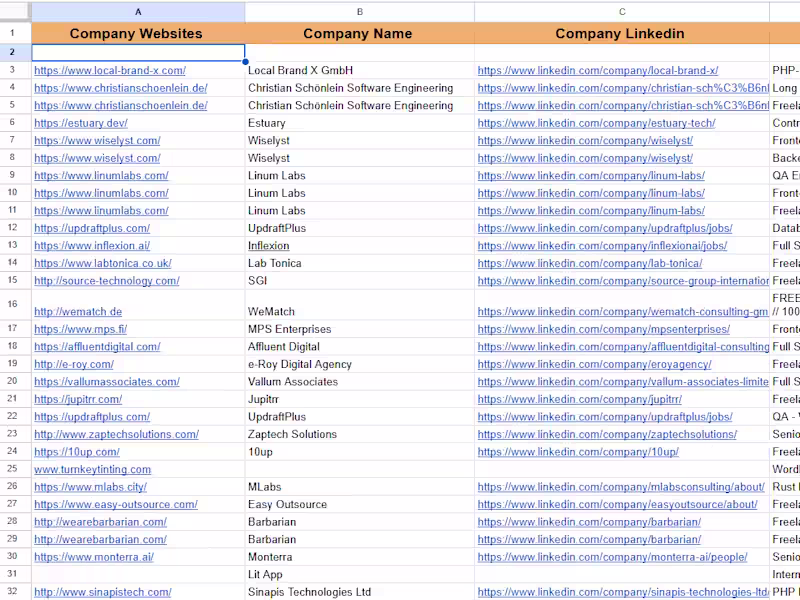Screen dimensions: 800x600
Task: Select the Lit App cell
Action: [x=360, y=574]
